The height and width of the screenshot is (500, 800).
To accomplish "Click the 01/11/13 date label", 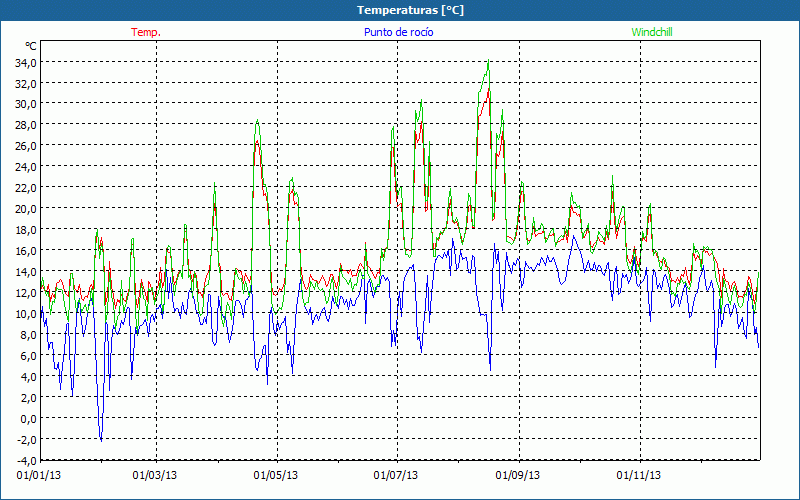I will 638,476.
